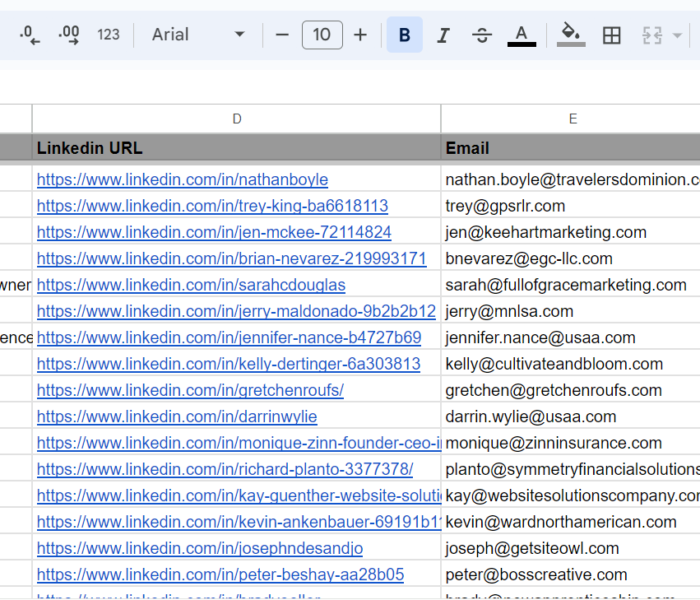
Task: Open the jennifer-nance-b4727b69 LinkedIn link
Action: (x=229, y=338)
